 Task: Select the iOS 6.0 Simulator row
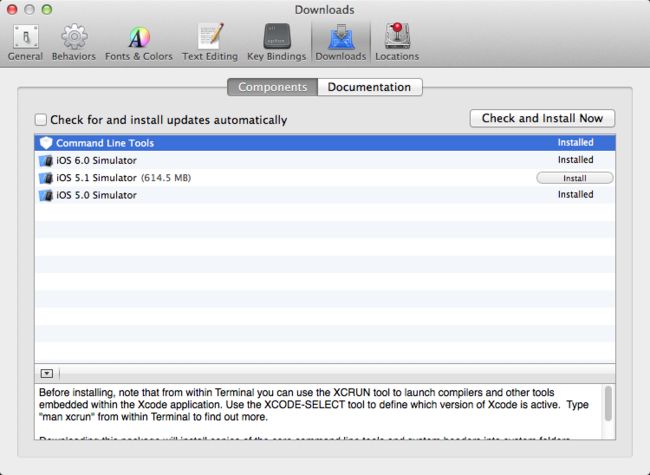pyautogui.click(x=325, y=160)
